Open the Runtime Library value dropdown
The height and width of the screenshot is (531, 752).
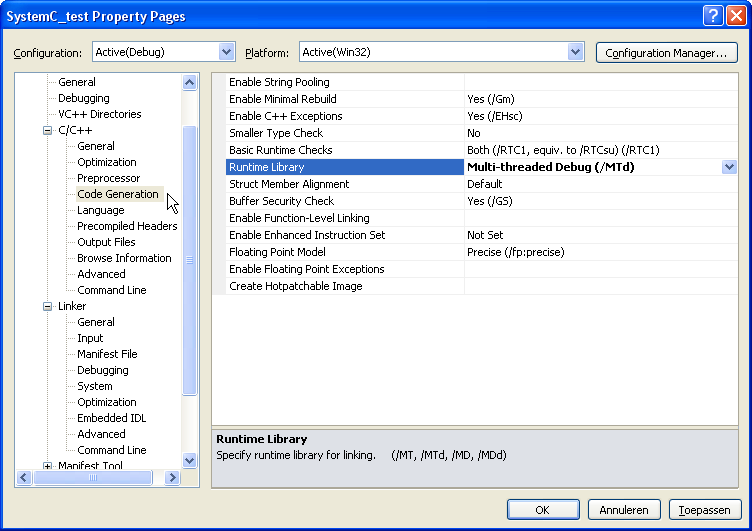729,167
